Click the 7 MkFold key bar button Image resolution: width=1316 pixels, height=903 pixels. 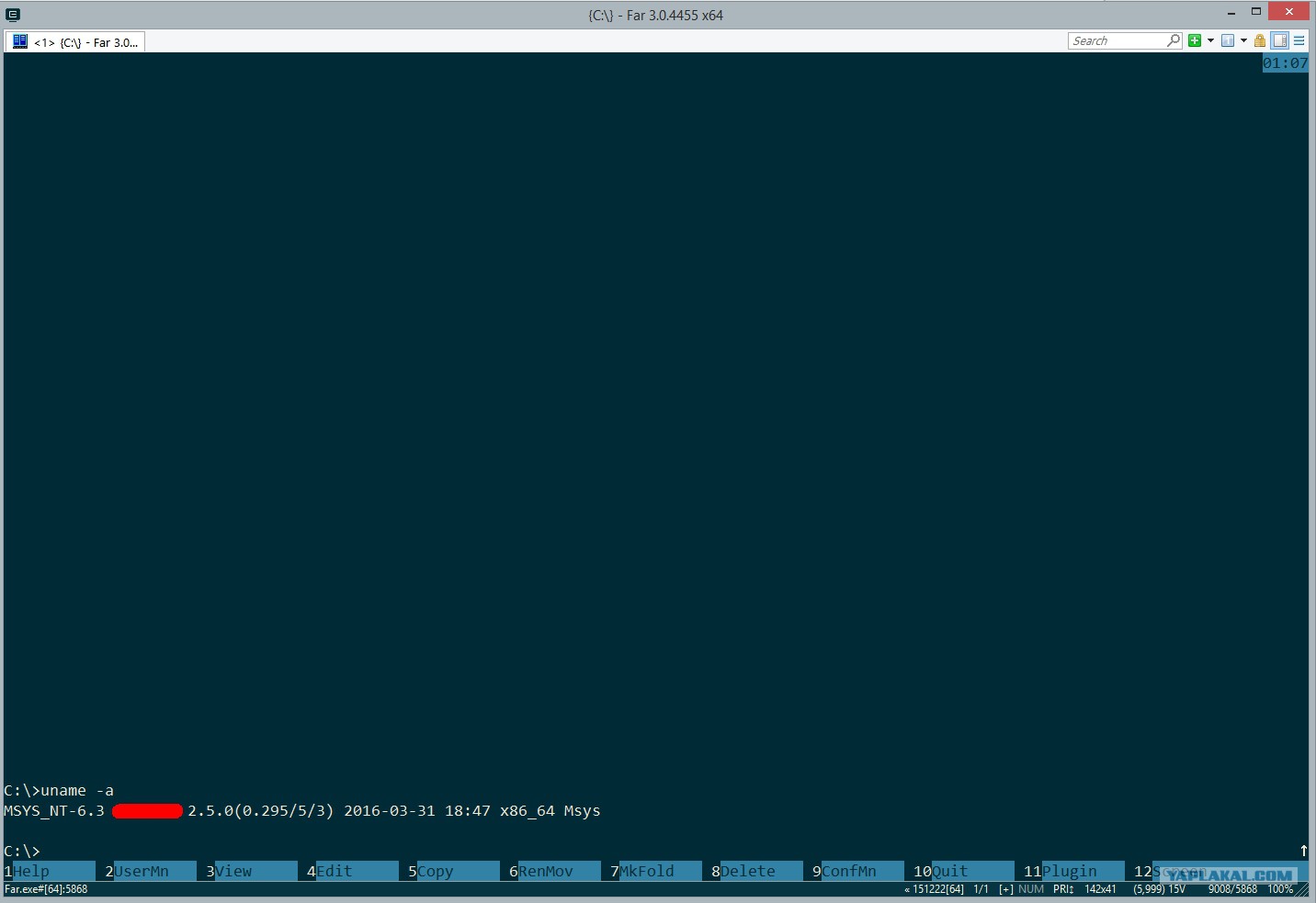click(656, 871)
